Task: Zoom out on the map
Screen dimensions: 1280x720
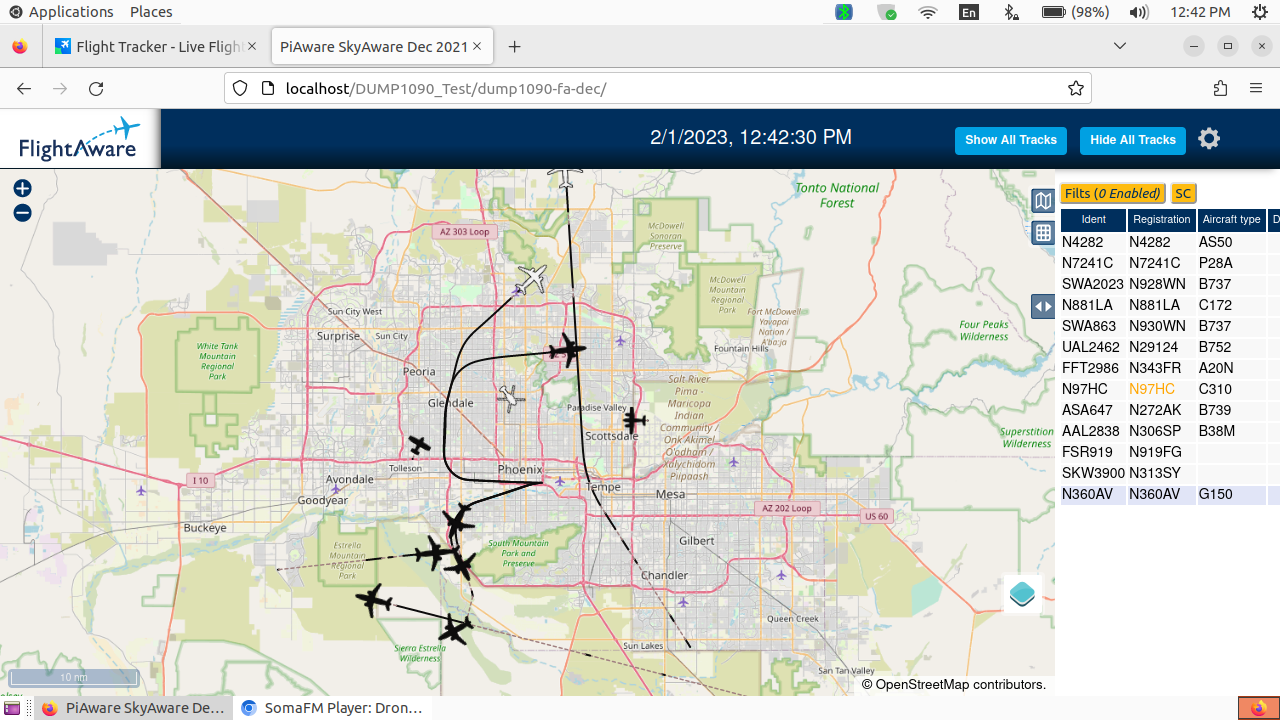Action: click(22, 213)
